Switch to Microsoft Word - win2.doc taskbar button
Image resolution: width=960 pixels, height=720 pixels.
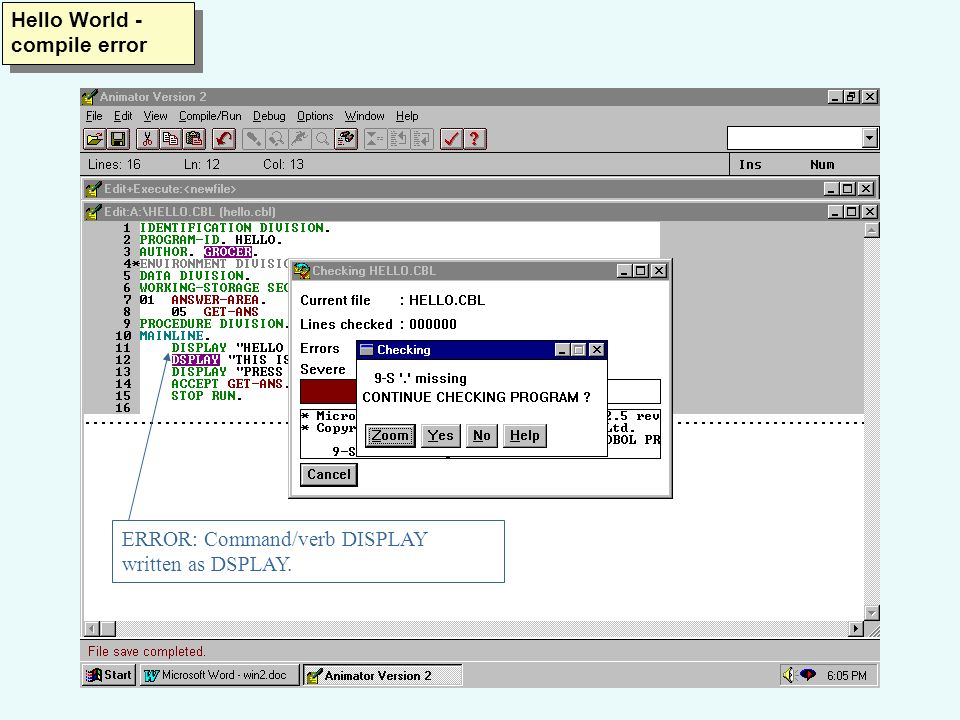(x=219, y=675)
